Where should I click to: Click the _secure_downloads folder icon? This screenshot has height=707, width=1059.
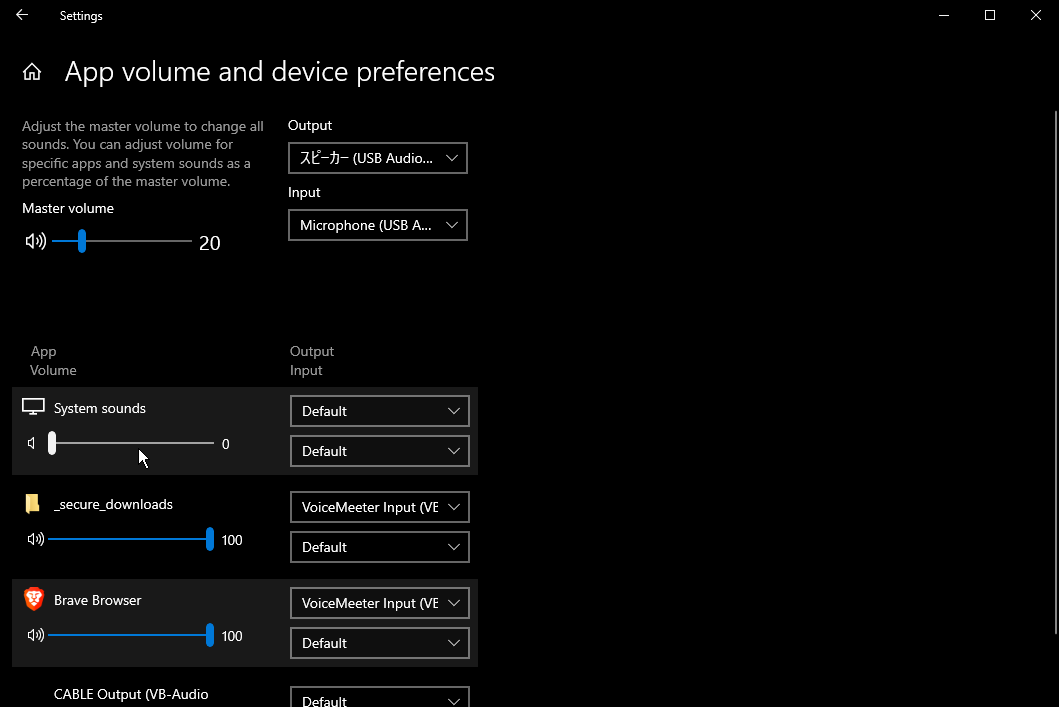[x=33, y=504]
